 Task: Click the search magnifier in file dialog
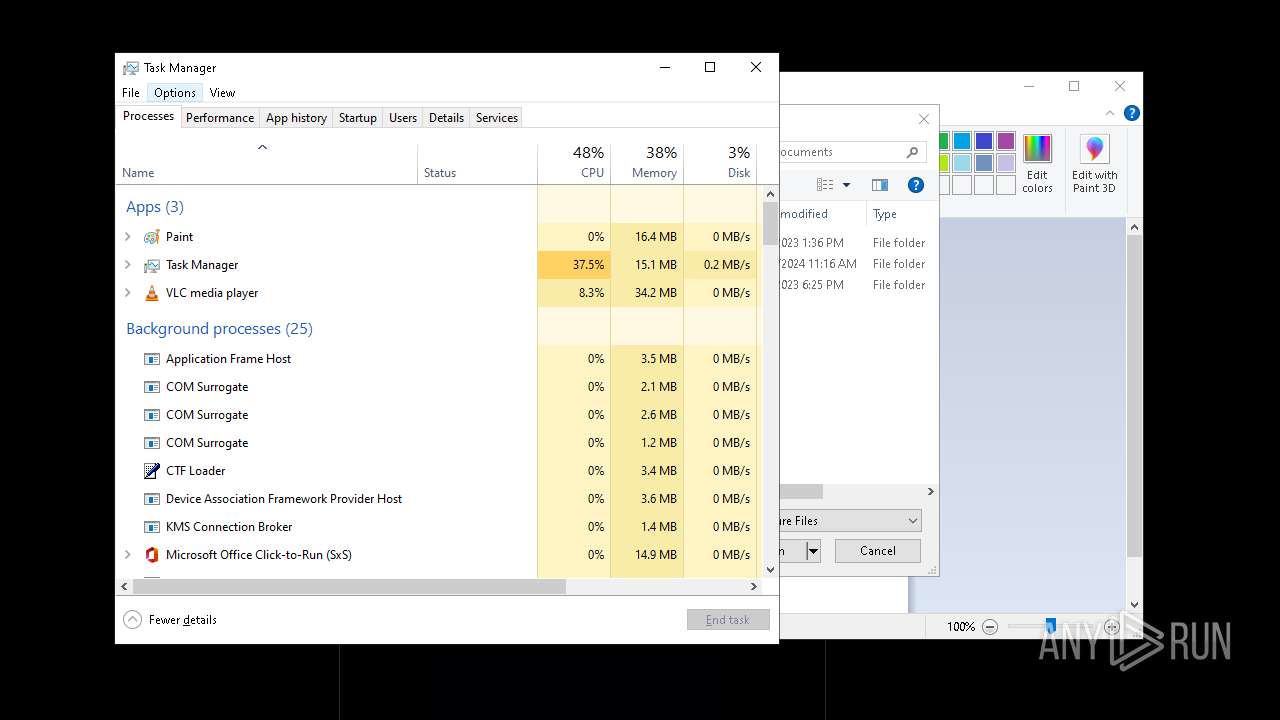pos(912,152)
